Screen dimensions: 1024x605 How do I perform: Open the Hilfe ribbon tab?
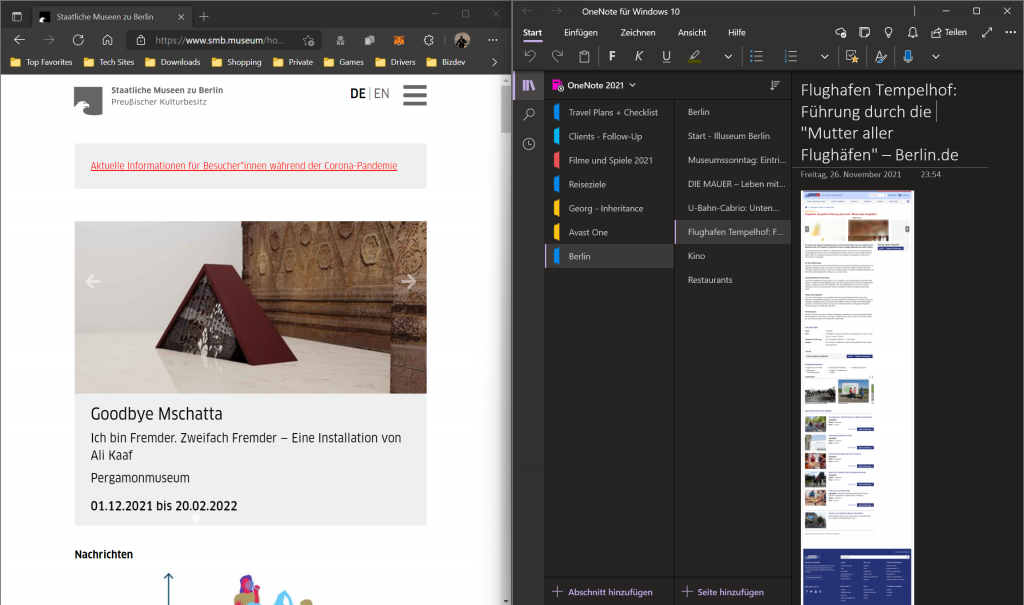point(737,33)
